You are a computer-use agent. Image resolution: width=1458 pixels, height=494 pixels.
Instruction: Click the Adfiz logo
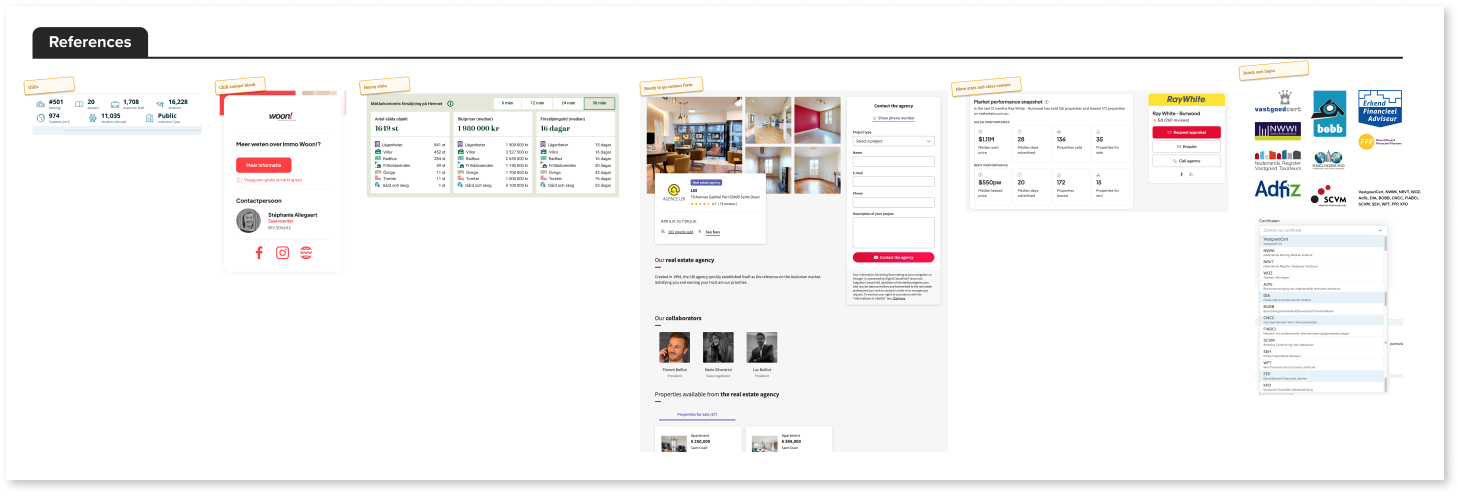click(x=1278, y=188)
